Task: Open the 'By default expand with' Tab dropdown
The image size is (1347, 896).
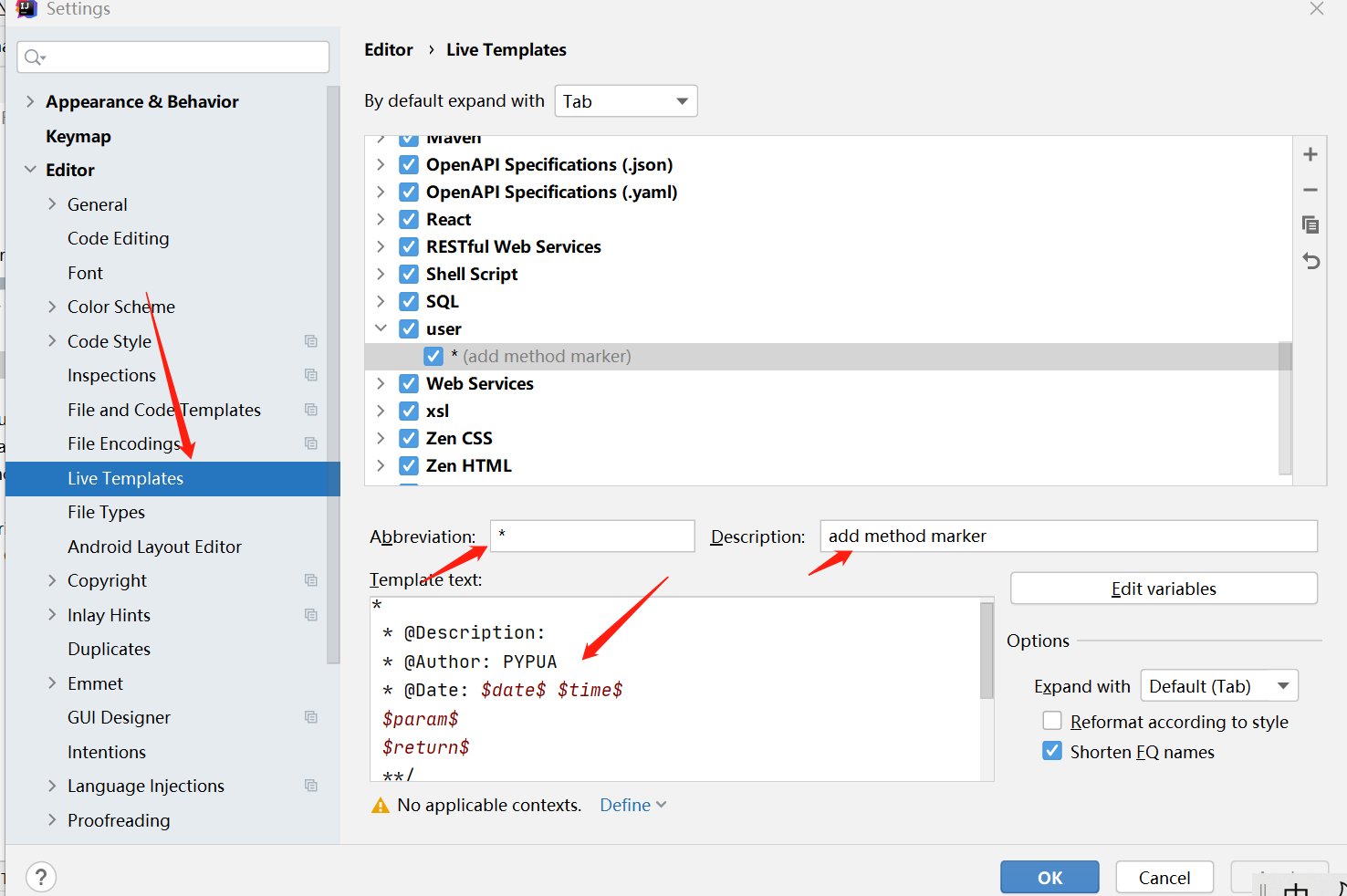Action: coord(626,101)
